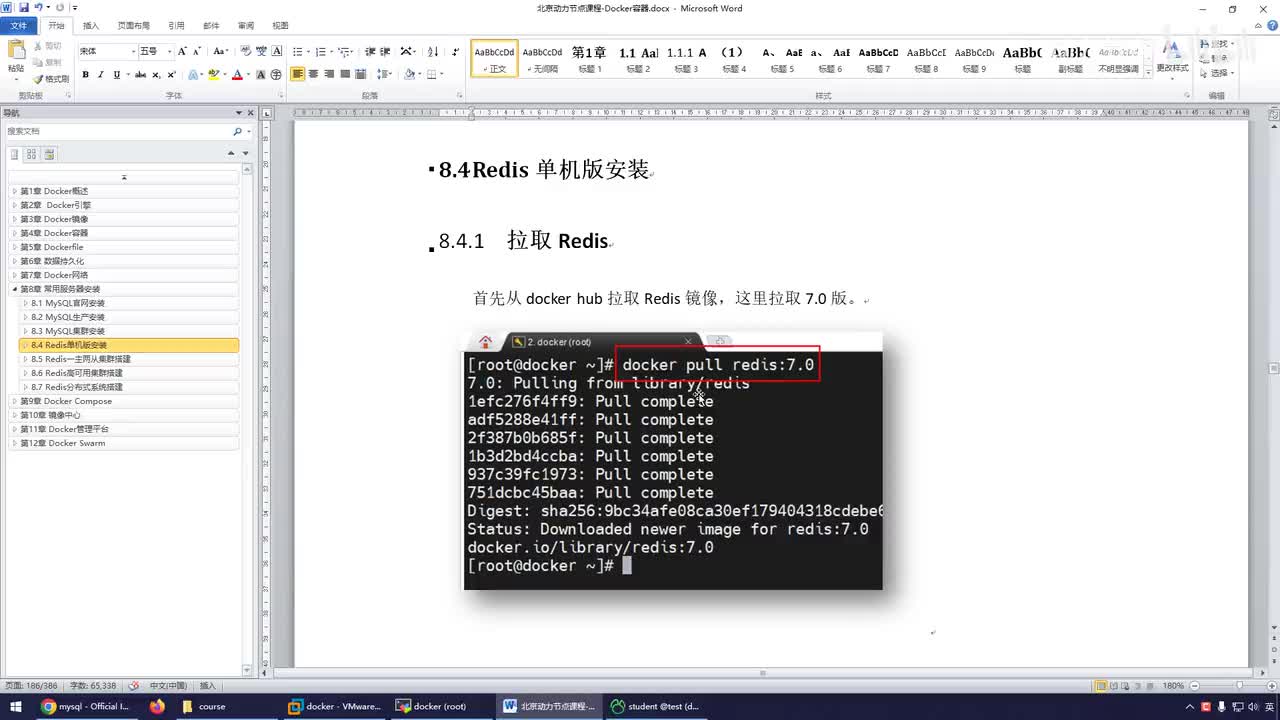Switch to the Page Layout (页面布局) tab
The height and width of the screenshot is (720, 1280).
133,26
